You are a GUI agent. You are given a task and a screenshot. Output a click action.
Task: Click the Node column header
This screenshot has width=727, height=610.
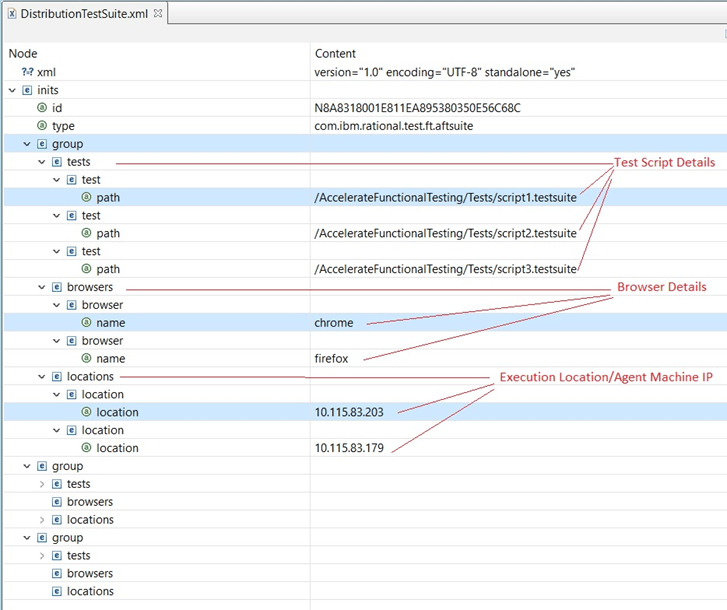click(23, 53)
